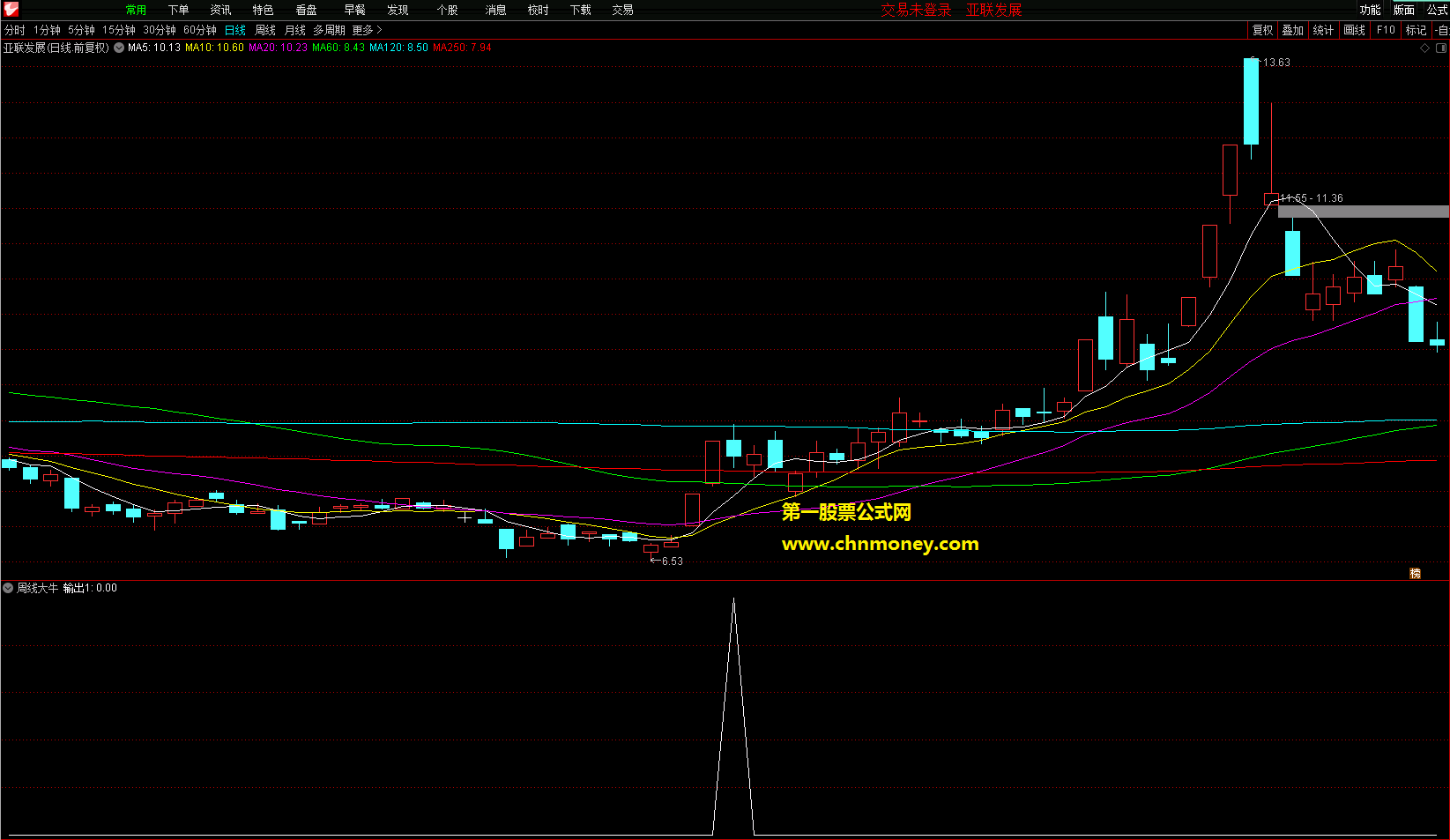Open the 下载 menu
Image resolution: width=1450 pixels, height=840 pixels.
(580, 10)
